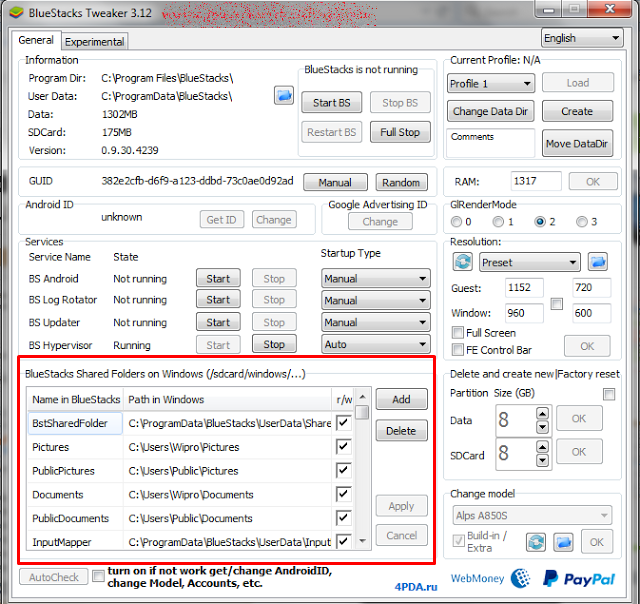Start the BS Updater service

coord(218,322)
